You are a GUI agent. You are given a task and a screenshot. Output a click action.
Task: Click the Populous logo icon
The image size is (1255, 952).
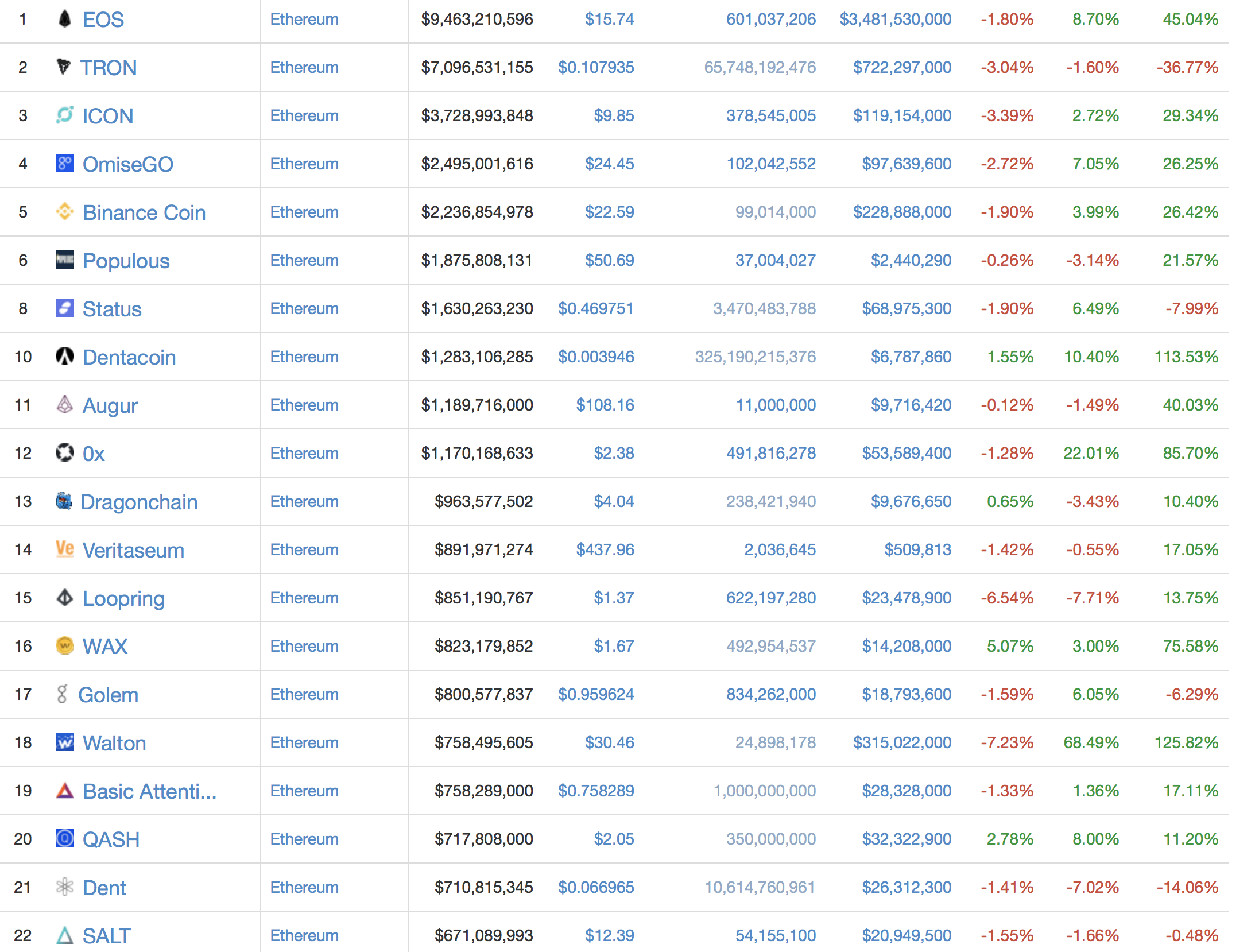[x=65, y=260]
